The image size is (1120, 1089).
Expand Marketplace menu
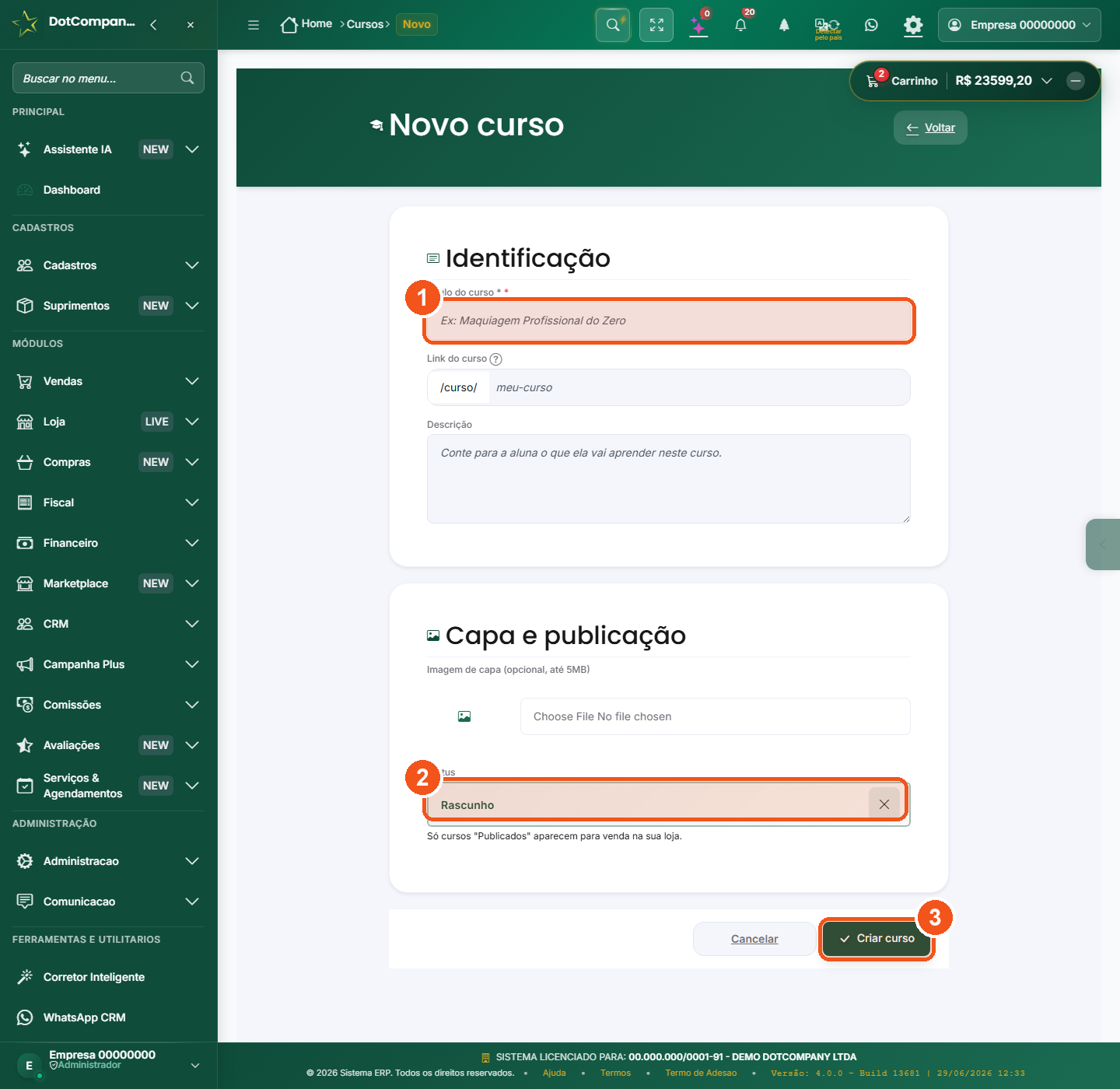click(x=192, y=583)
